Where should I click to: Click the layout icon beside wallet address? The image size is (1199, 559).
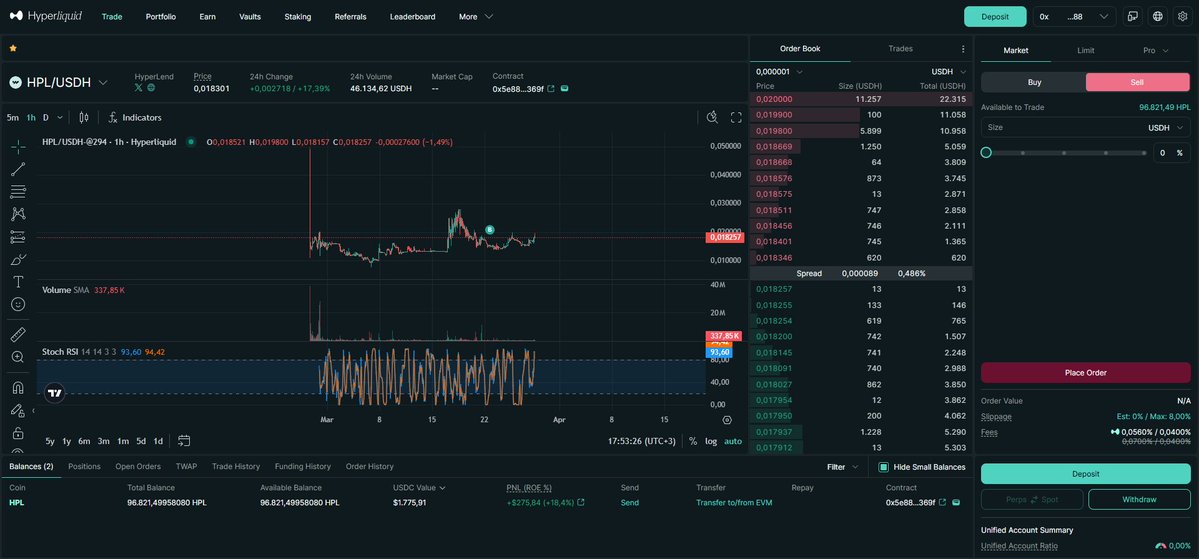1133,16
